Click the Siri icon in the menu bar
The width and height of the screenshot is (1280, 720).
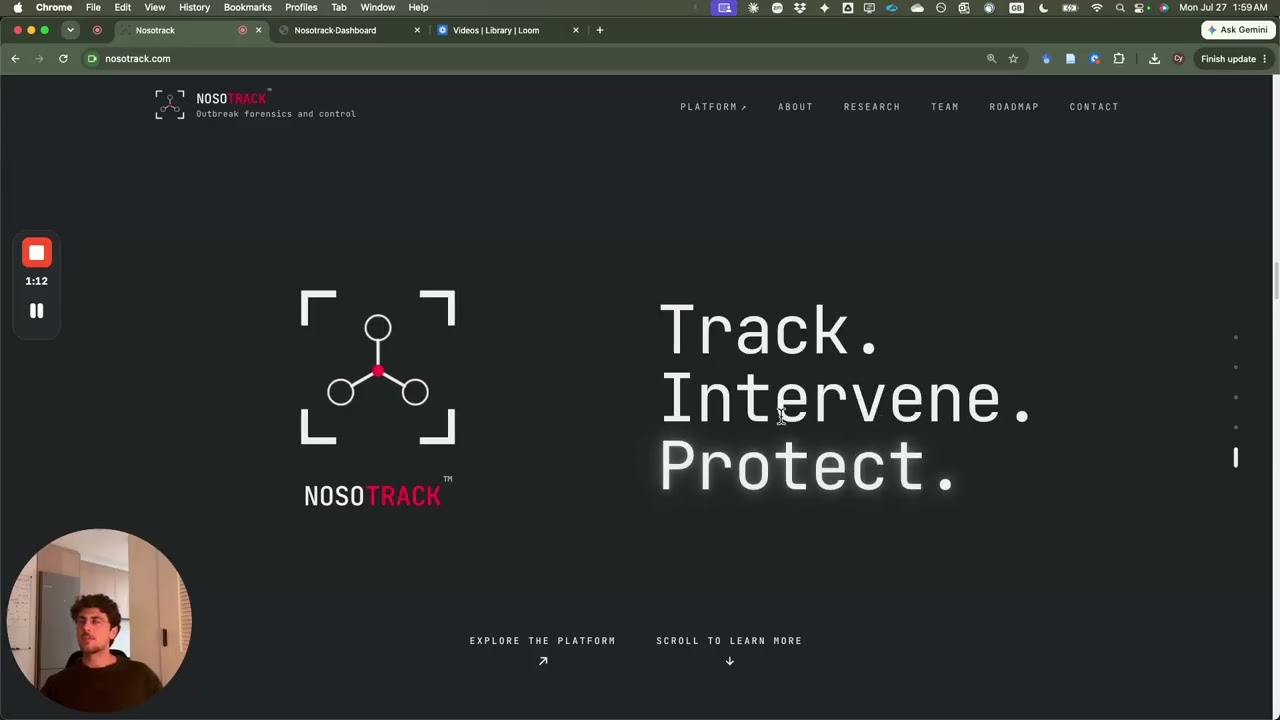1164,7
